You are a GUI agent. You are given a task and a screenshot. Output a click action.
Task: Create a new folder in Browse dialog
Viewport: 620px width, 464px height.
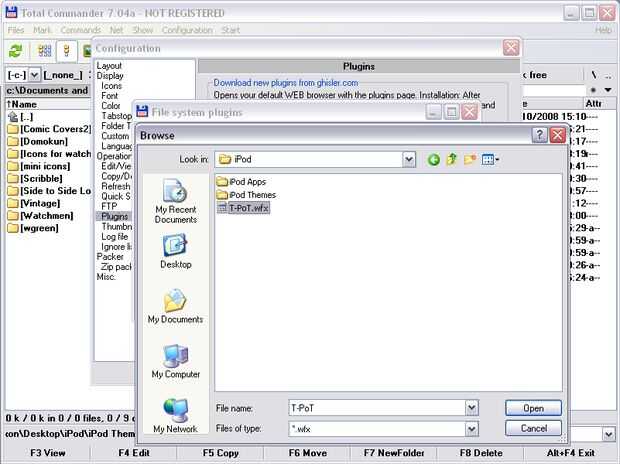point(470,160)
